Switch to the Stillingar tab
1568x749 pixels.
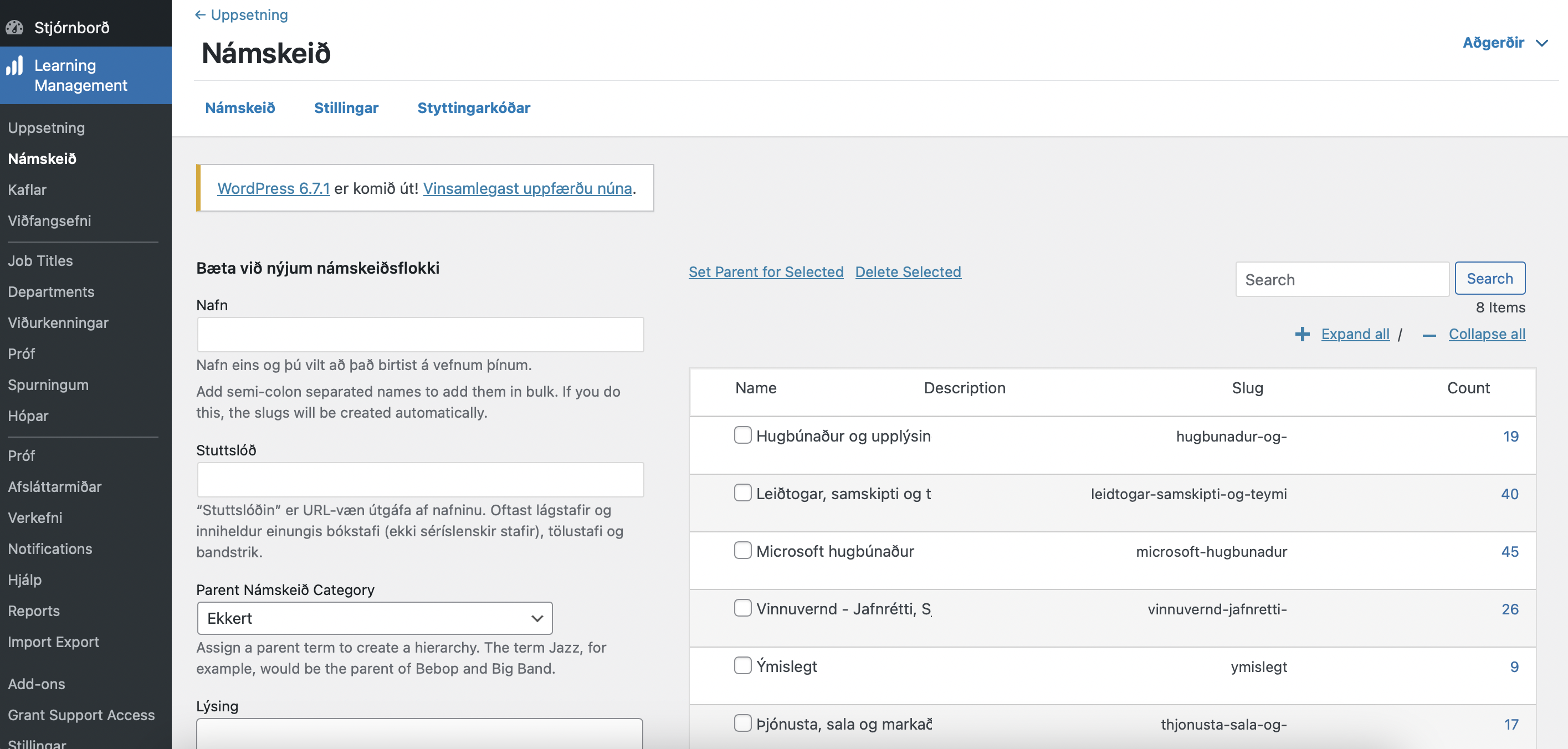pos(346,107)
